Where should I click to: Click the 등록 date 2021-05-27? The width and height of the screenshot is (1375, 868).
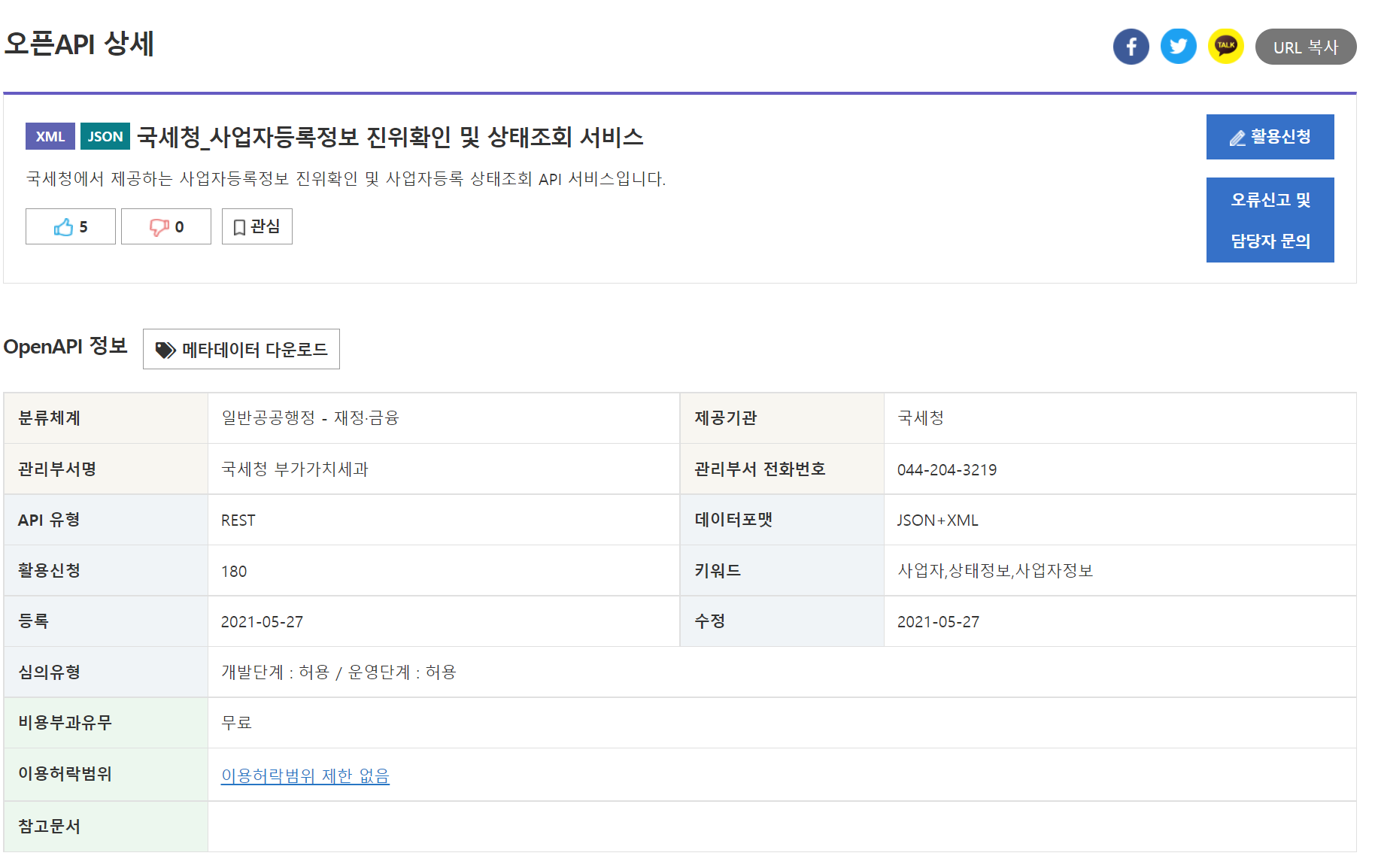click(x=262, y=622)
